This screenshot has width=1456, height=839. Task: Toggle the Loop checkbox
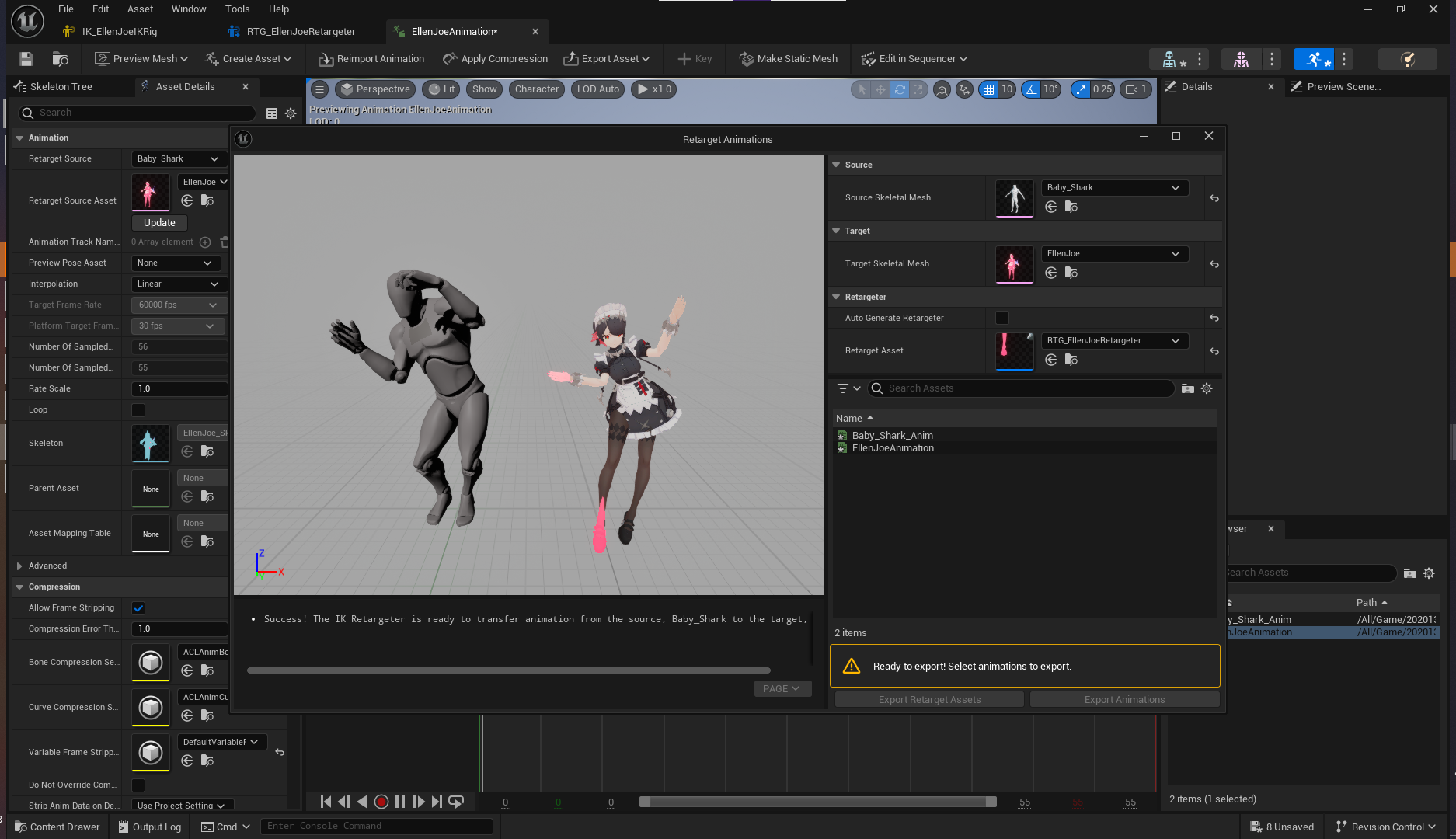(138, 410)
